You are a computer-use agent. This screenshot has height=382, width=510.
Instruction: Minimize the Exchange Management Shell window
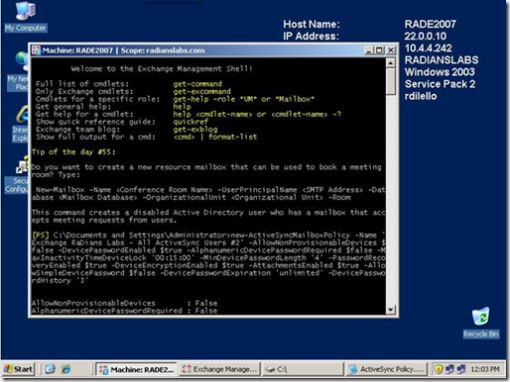point(368,50)
